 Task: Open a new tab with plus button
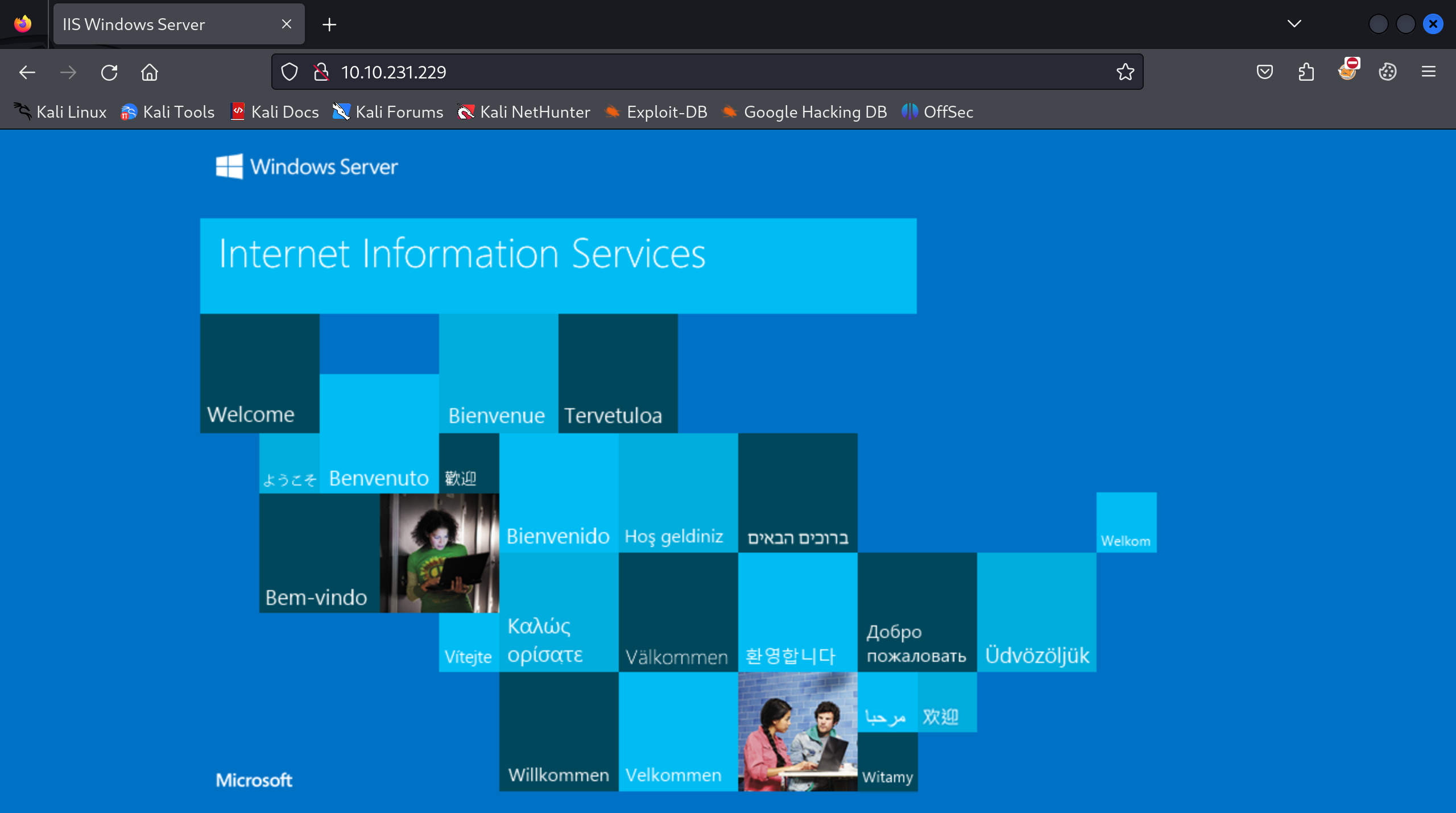[329, 24]
